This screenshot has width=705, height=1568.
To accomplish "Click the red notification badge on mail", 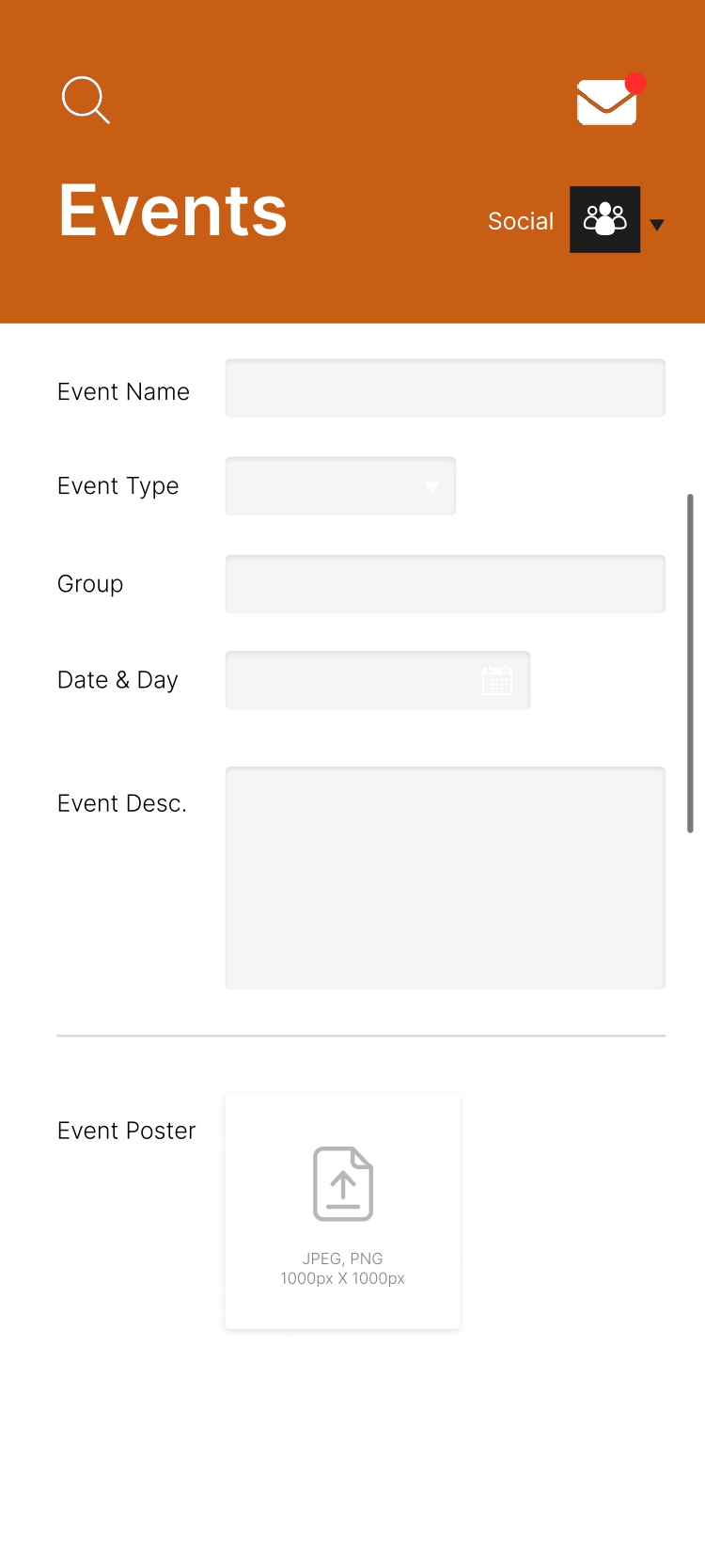I will (x=635, y=84).
